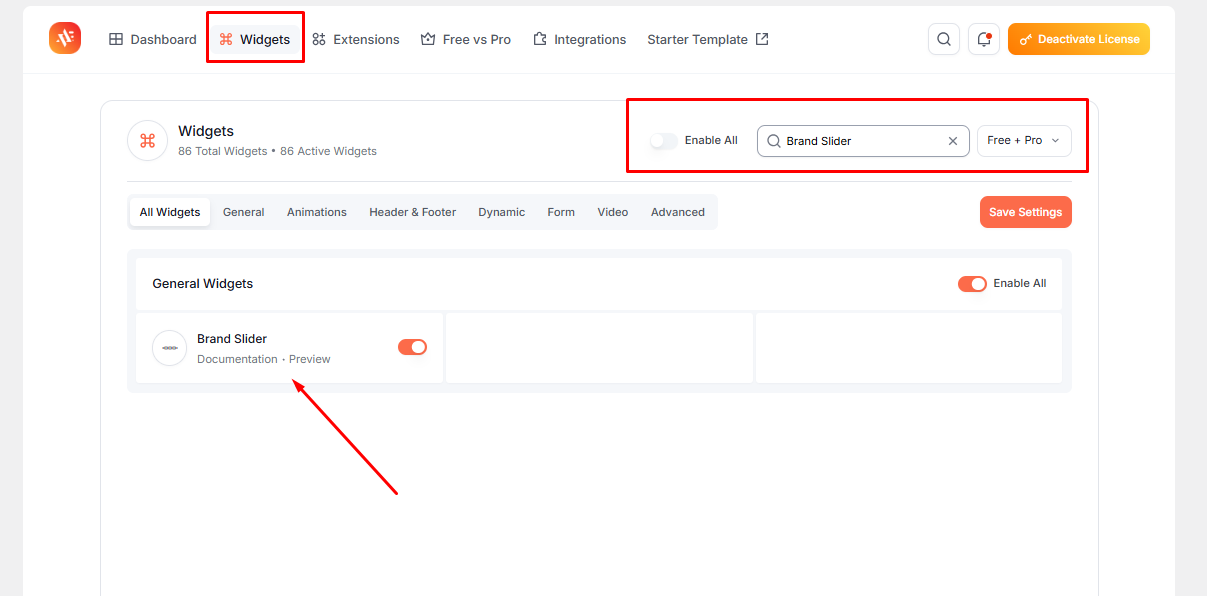This screenshot has width=1207, height=596.
Task: Click the Save Settings button
Action: coord(1026,212)
